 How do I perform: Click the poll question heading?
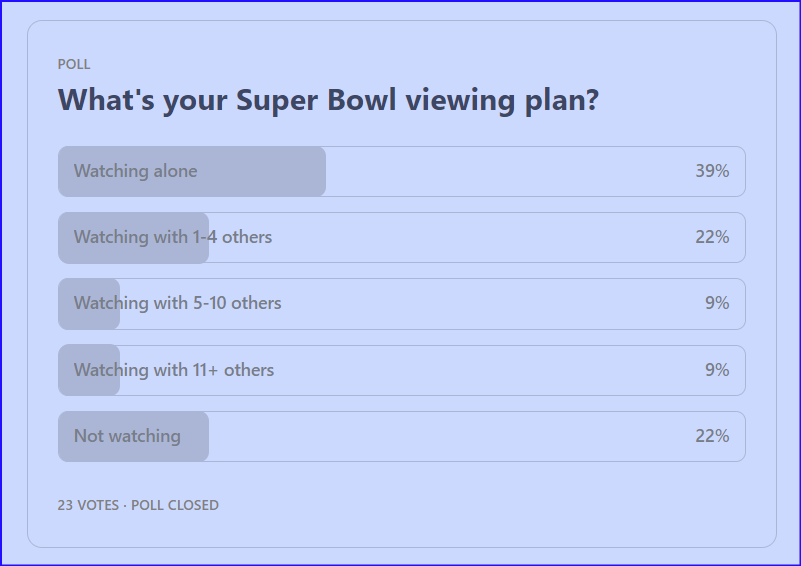328,101
